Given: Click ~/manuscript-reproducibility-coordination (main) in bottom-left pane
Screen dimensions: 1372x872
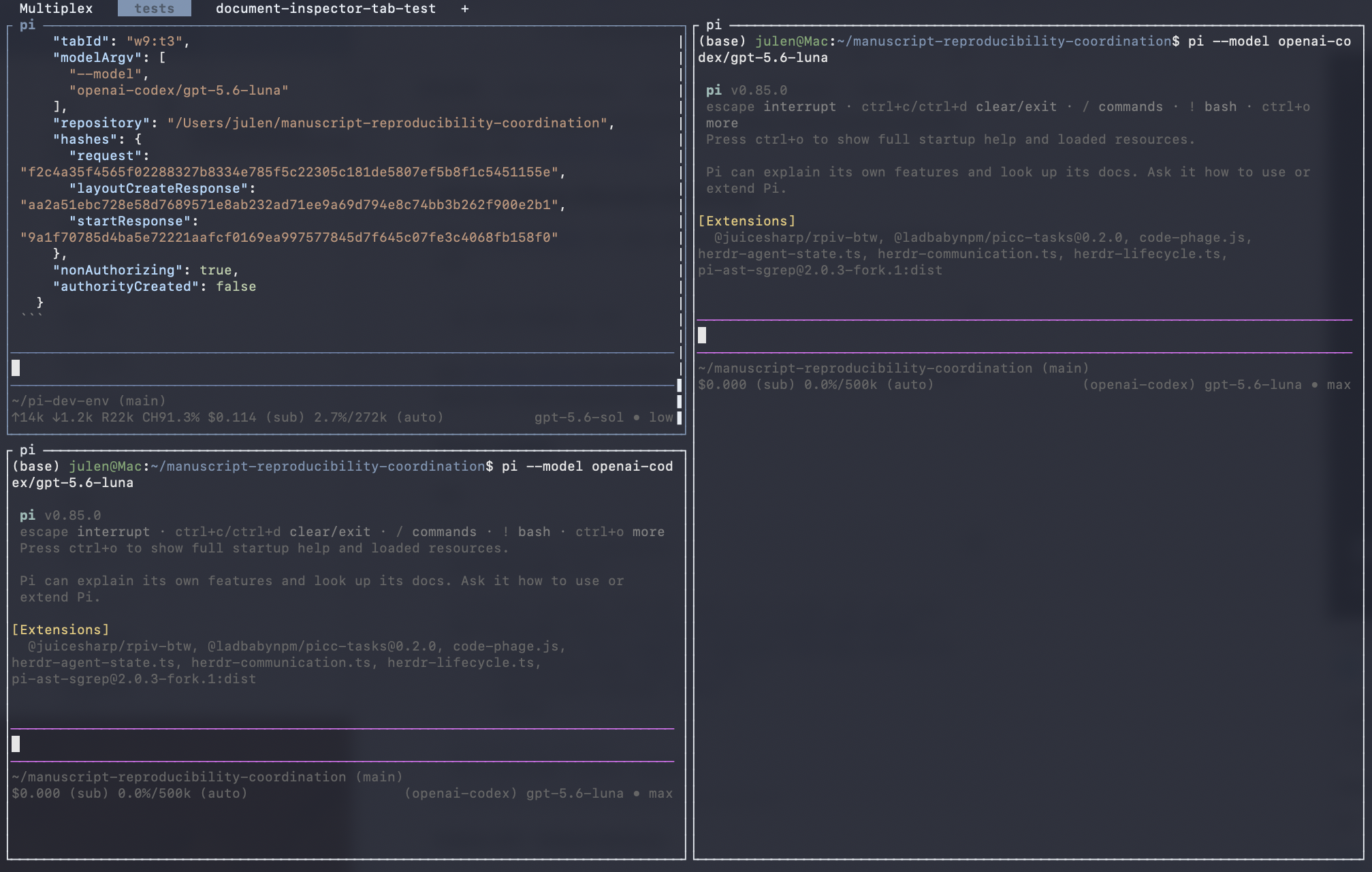Looking at the screenshot, I should [207, 777].
